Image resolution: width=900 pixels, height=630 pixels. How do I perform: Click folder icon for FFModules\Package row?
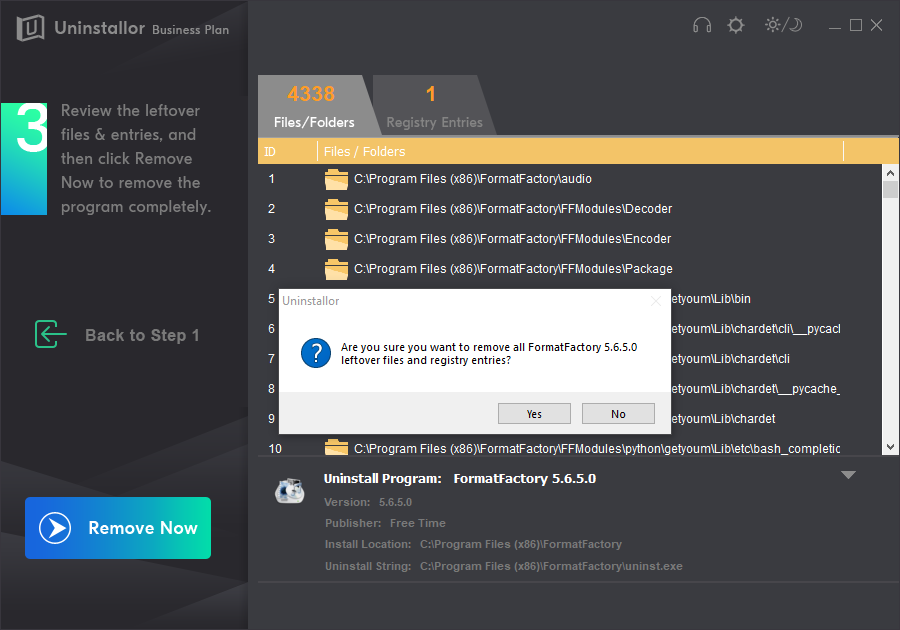336,269
